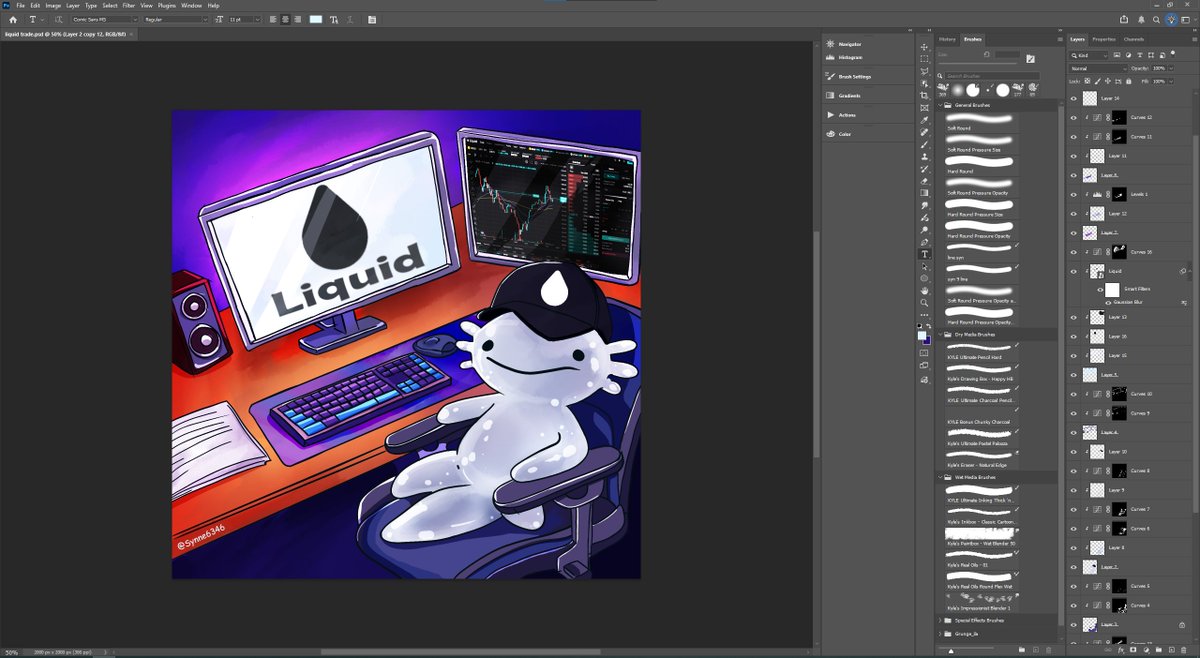
Task: Switch to the Properties tab
Action: coord(1103,39)
